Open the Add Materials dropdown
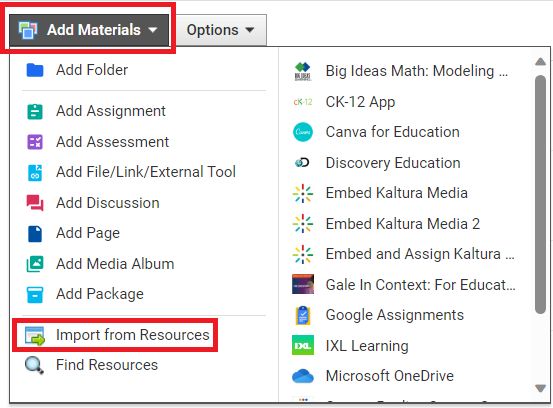Viewport: 553px width, 408px height. [89, 30]
